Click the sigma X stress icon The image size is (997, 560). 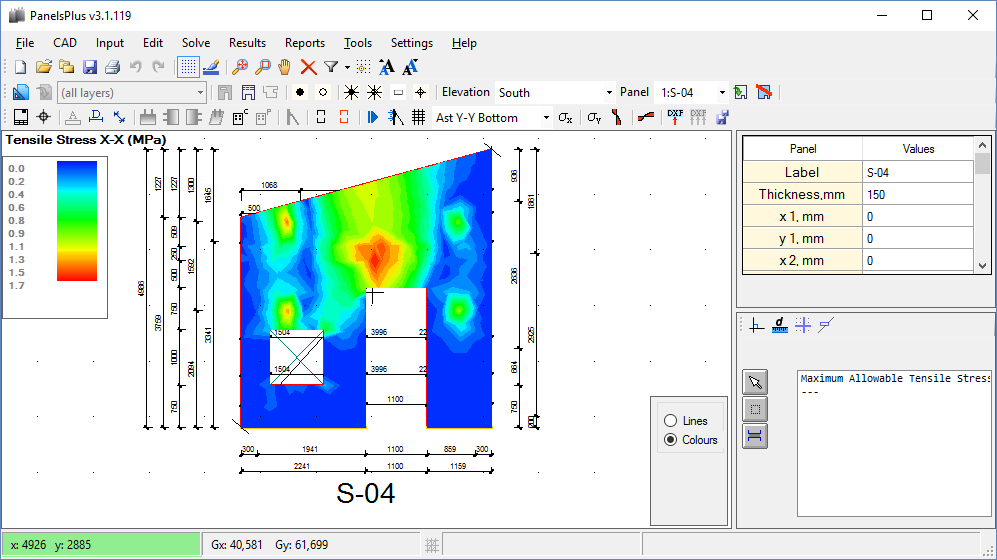[566, 117]
